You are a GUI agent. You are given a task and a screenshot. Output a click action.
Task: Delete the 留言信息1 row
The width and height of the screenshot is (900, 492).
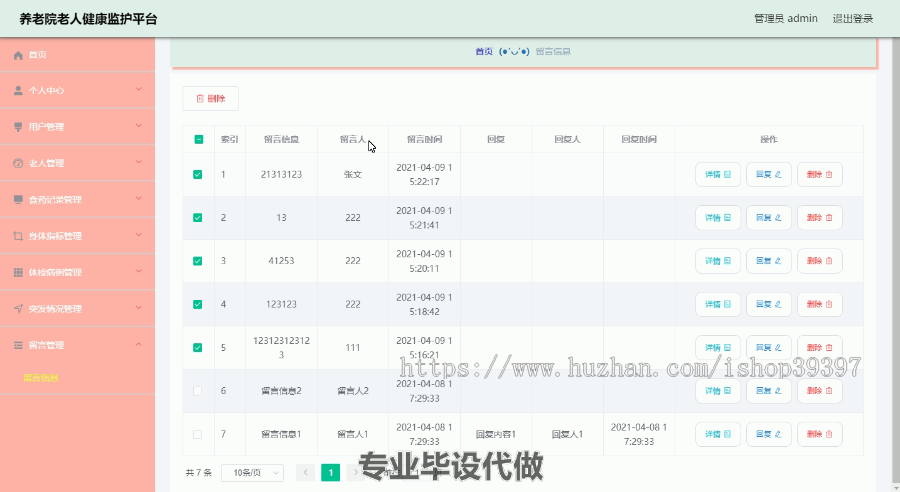pyautogui.click(x=820, y=434)
